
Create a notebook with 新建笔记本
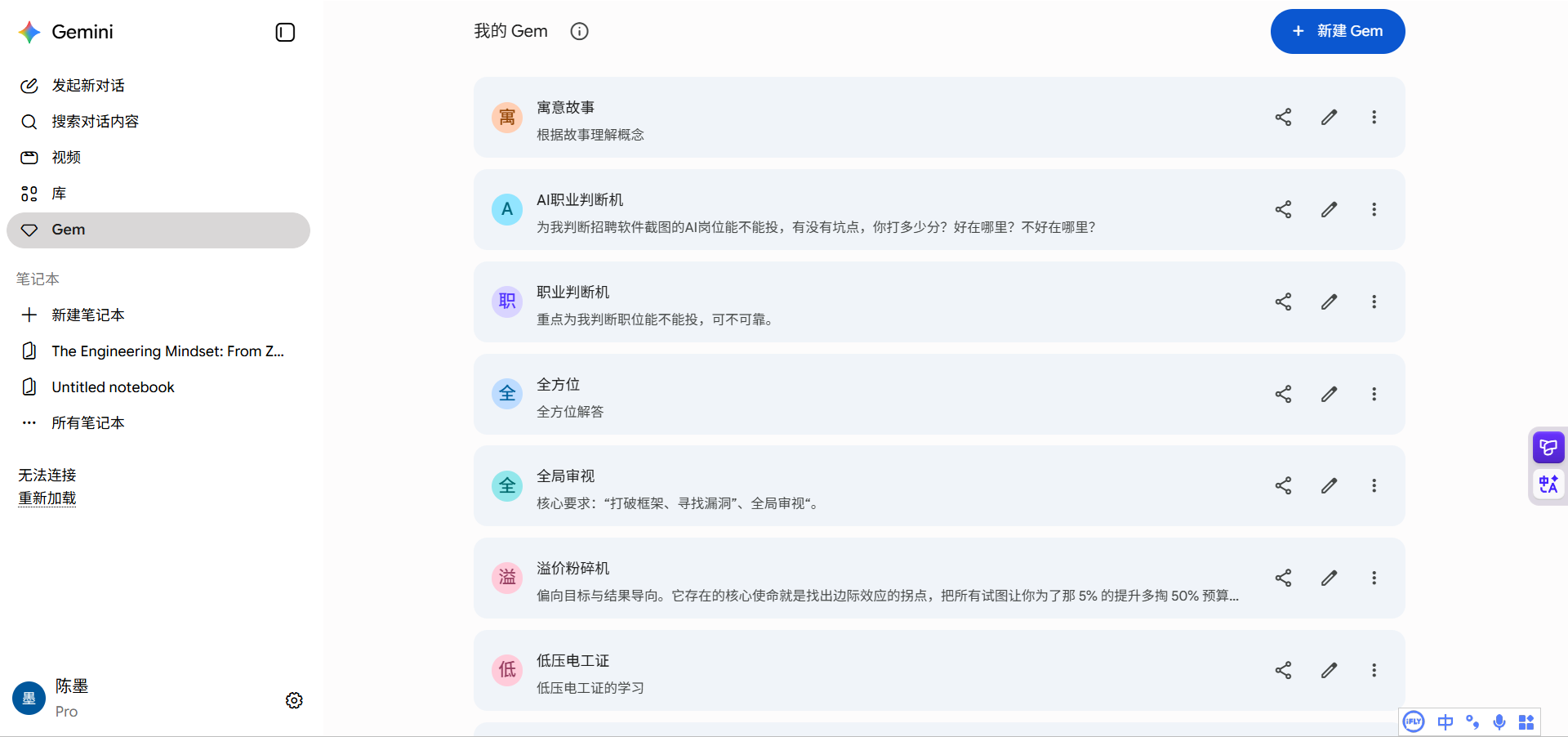click(158, 315)
